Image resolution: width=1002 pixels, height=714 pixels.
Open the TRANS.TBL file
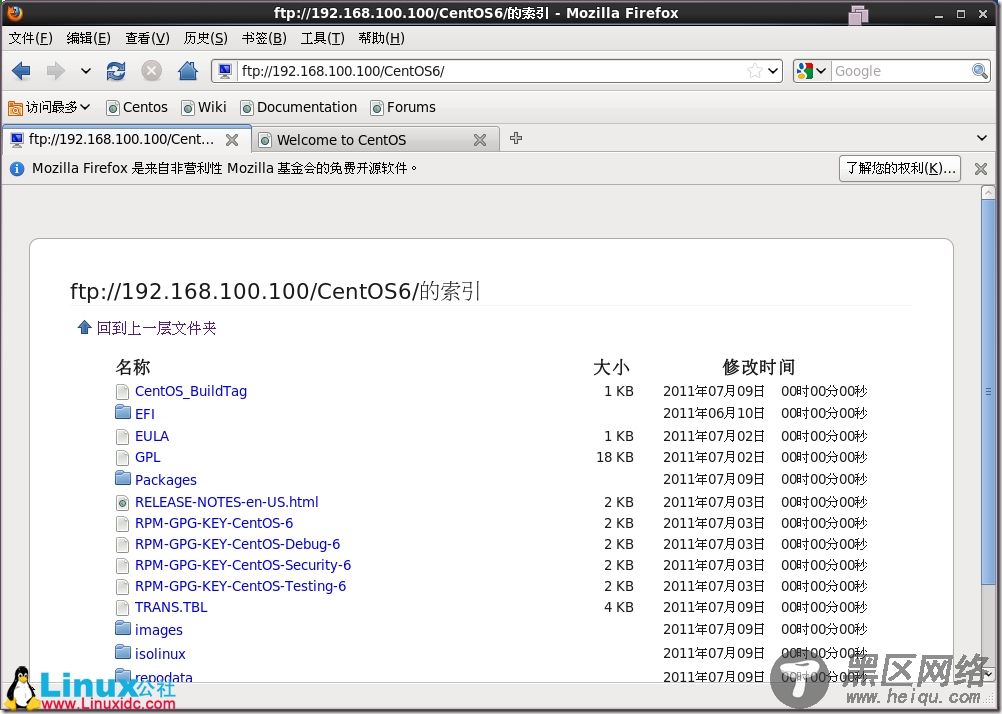click(171, 607)
